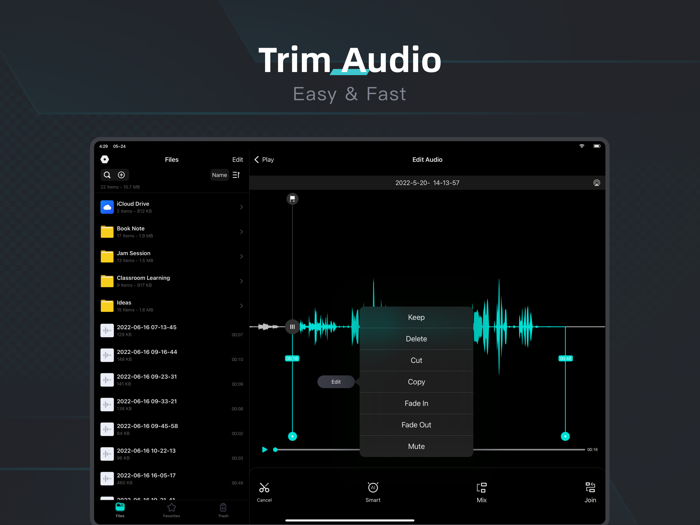Tap the search magnifier icon

click(x=107, y=175)
